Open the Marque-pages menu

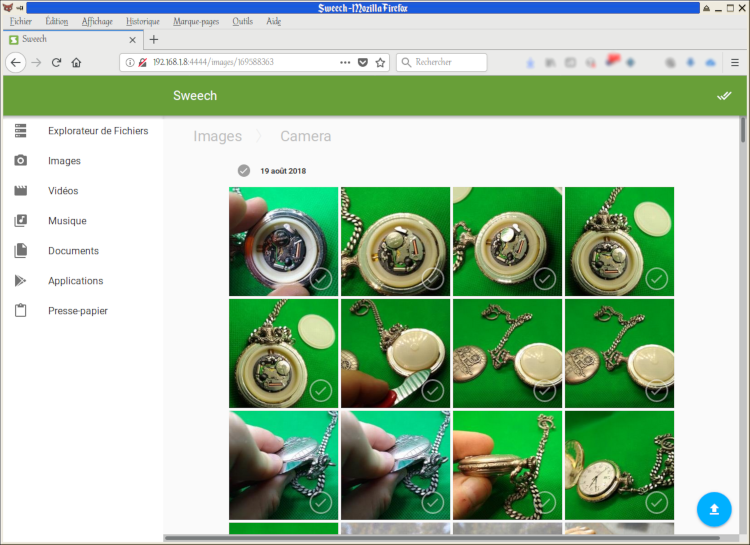tap(196, 21)
